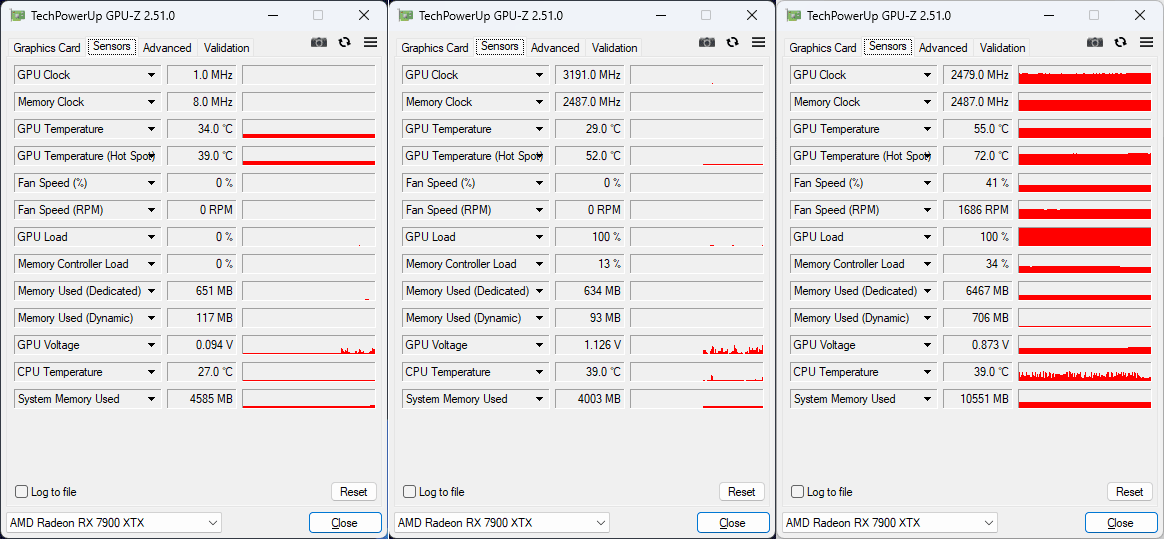This screenshot has height=539, width=1164.
Task: Click the 3191.0 MHz GPU Clock value field
Action: click(x=590, y=75)
